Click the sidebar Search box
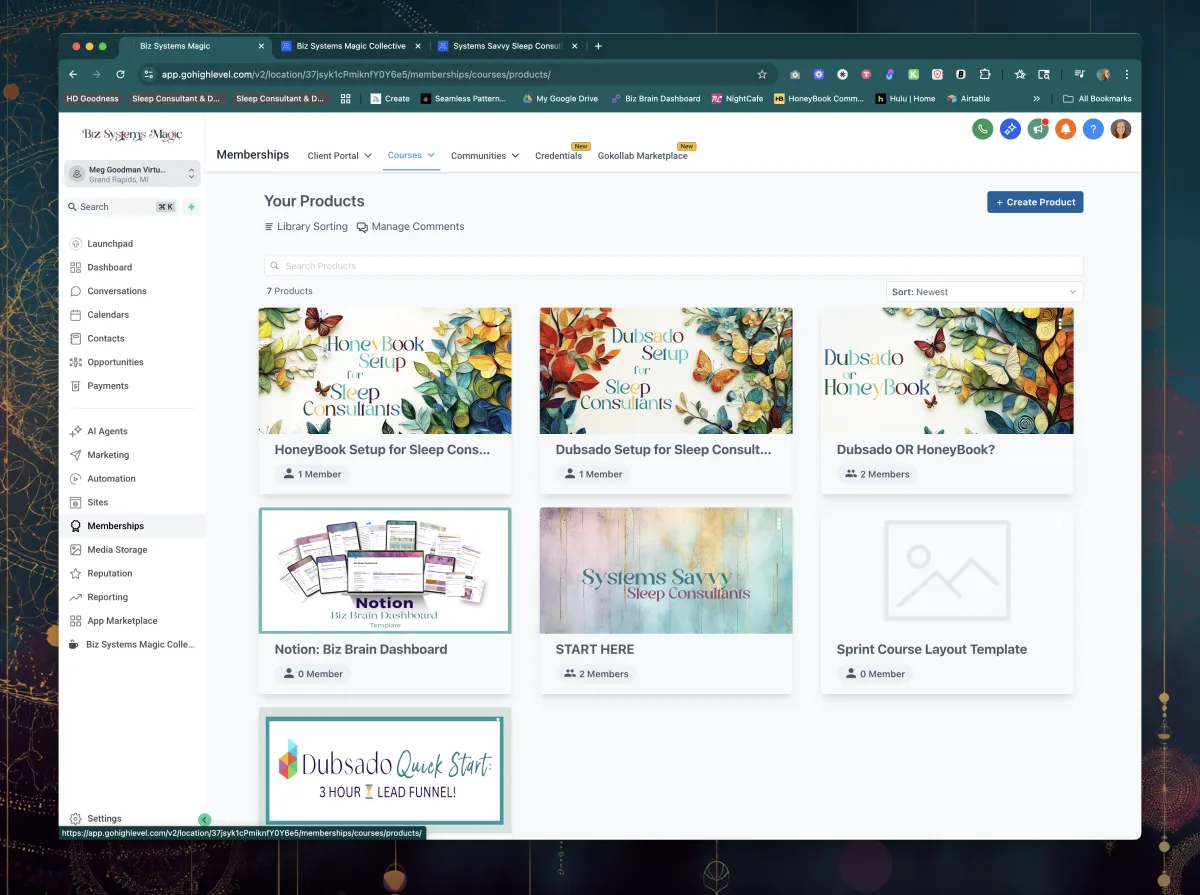Viewport: 1200px width, 895px height. click(122, 207)
